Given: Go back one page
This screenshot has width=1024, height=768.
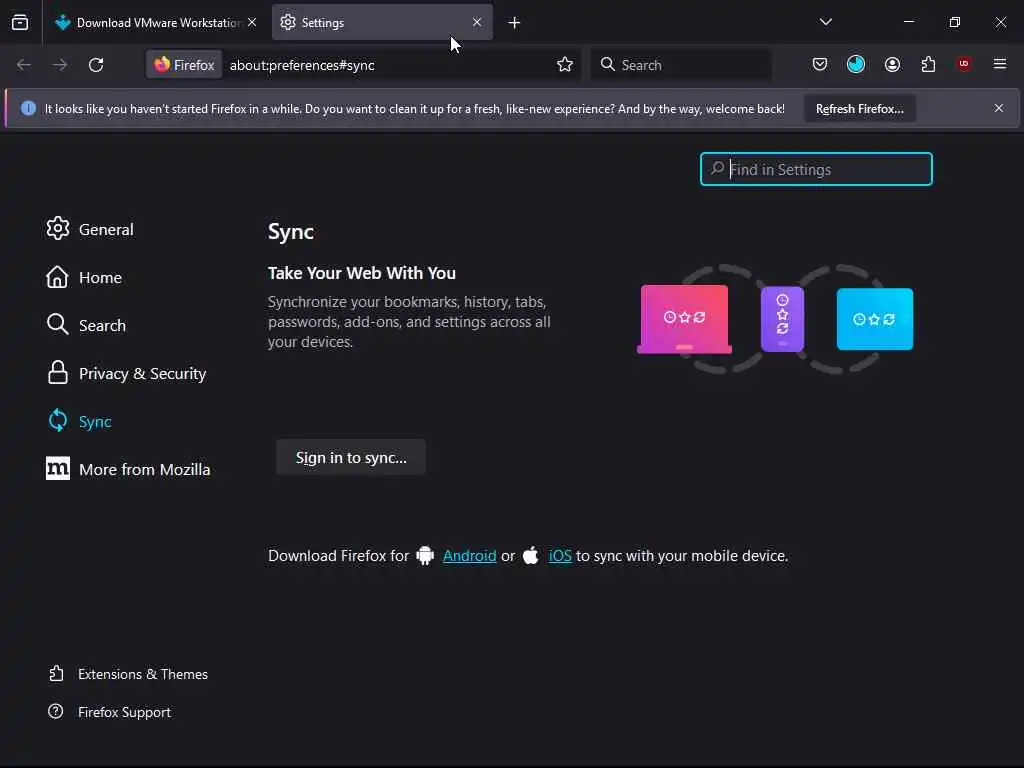Looking at the screenshot, I should coord(24,65).
